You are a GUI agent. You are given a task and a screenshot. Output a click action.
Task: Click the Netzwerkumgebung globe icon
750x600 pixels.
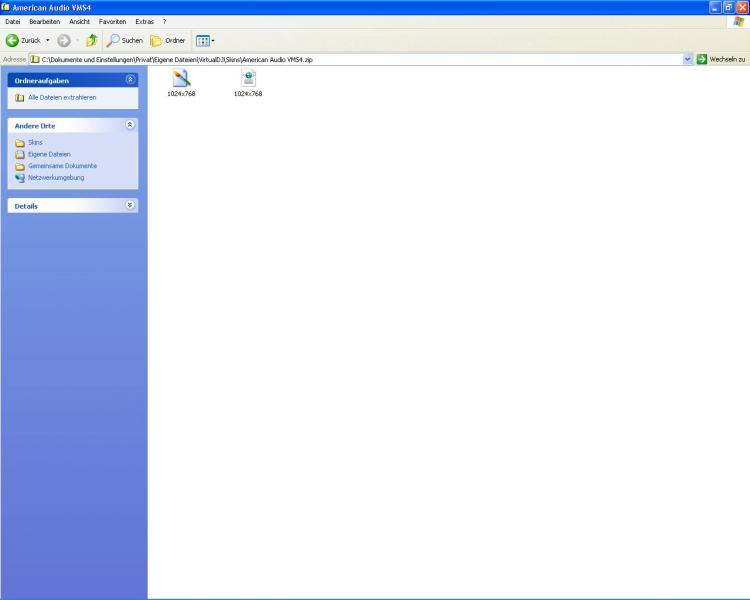click(20, 178)
